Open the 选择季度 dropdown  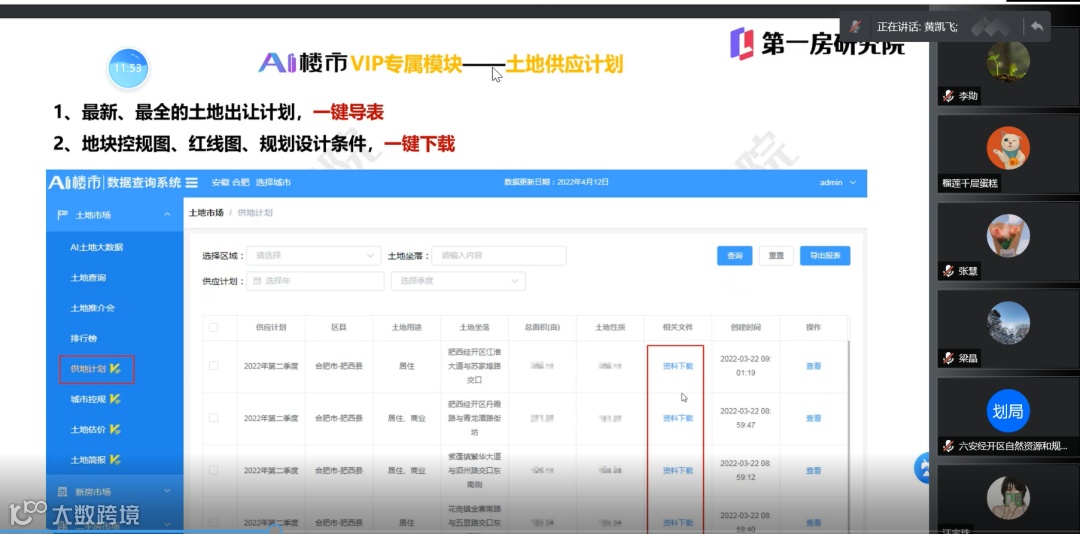457,281
